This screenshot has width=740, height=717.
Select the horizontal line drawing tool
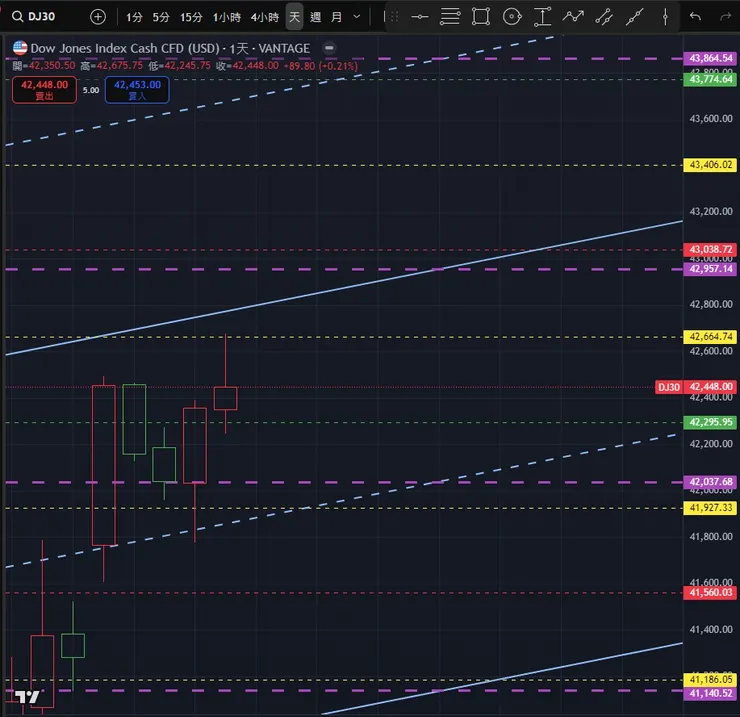tap(420, 17)
